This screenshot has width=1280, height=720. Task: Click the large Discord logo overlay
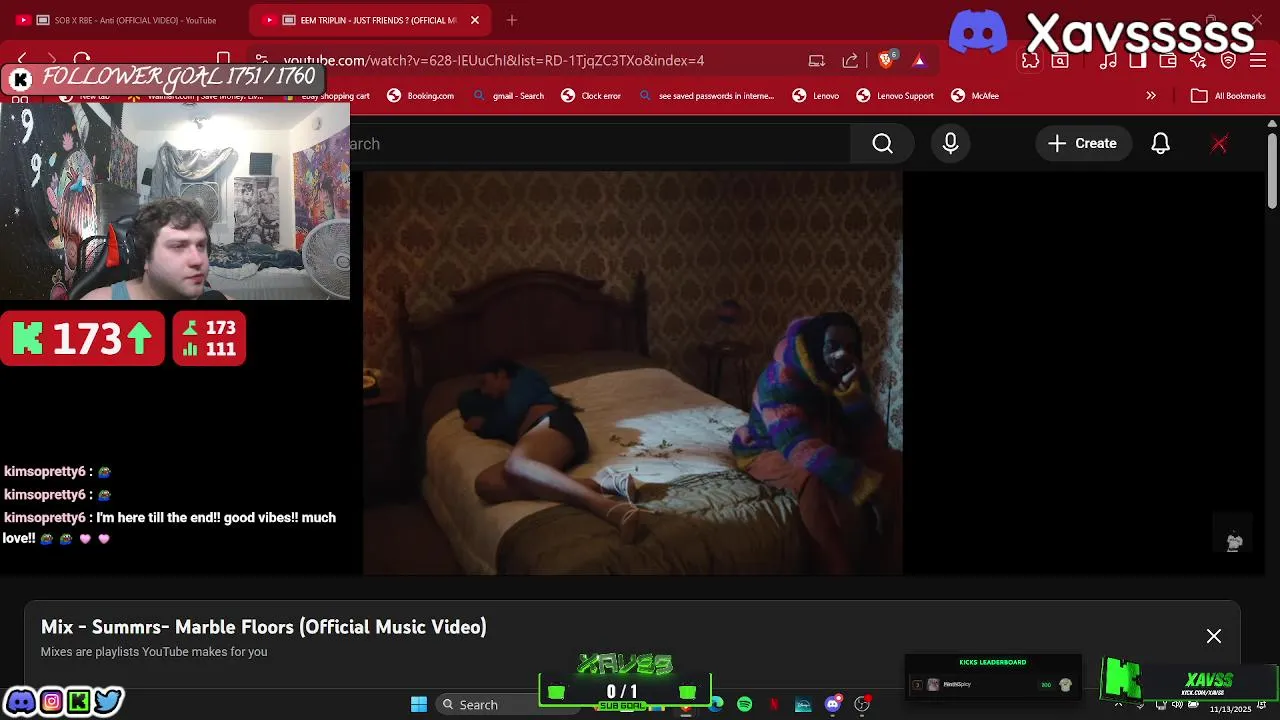pos(977,30)
